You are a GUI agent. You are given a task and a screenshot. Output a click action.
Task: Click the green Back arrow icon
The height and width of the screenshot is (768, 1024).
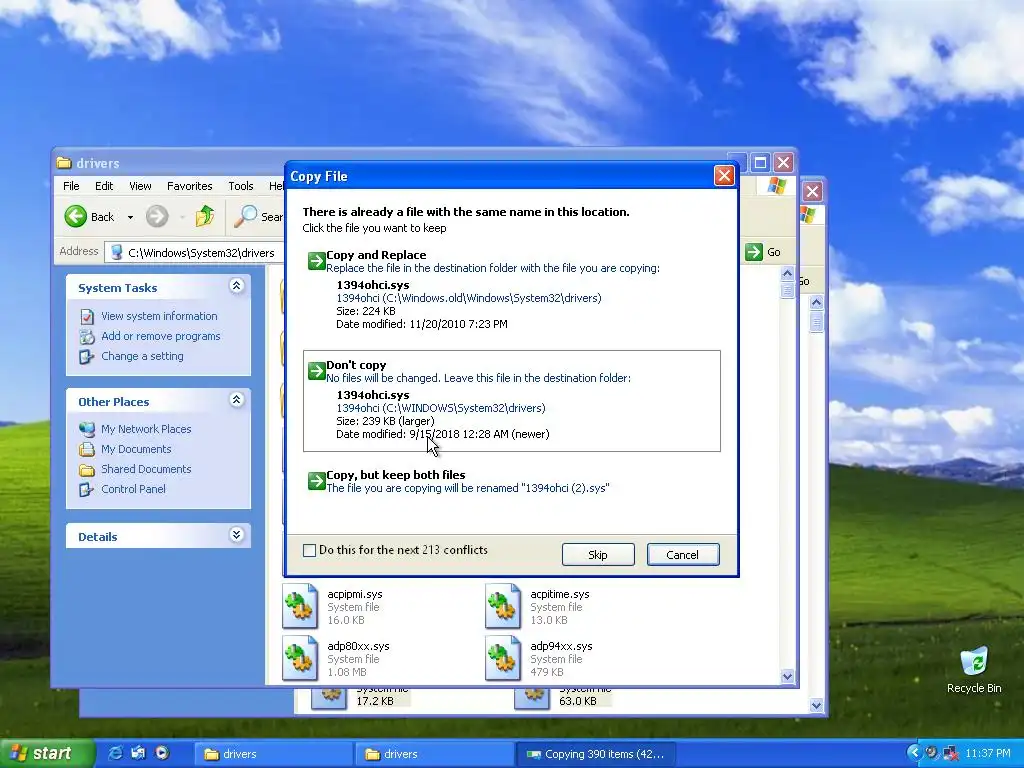(76, 216)
